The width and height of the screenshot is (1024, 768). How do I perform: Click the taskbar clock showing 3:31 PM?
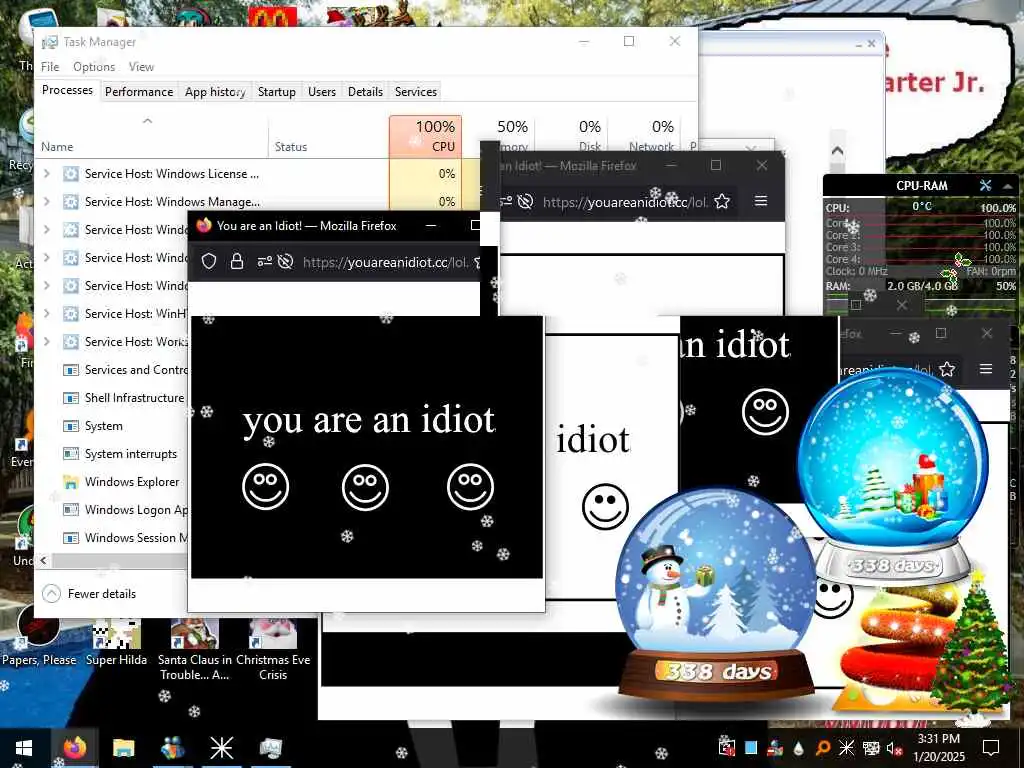pyautogui.click(x=939, y=748)
